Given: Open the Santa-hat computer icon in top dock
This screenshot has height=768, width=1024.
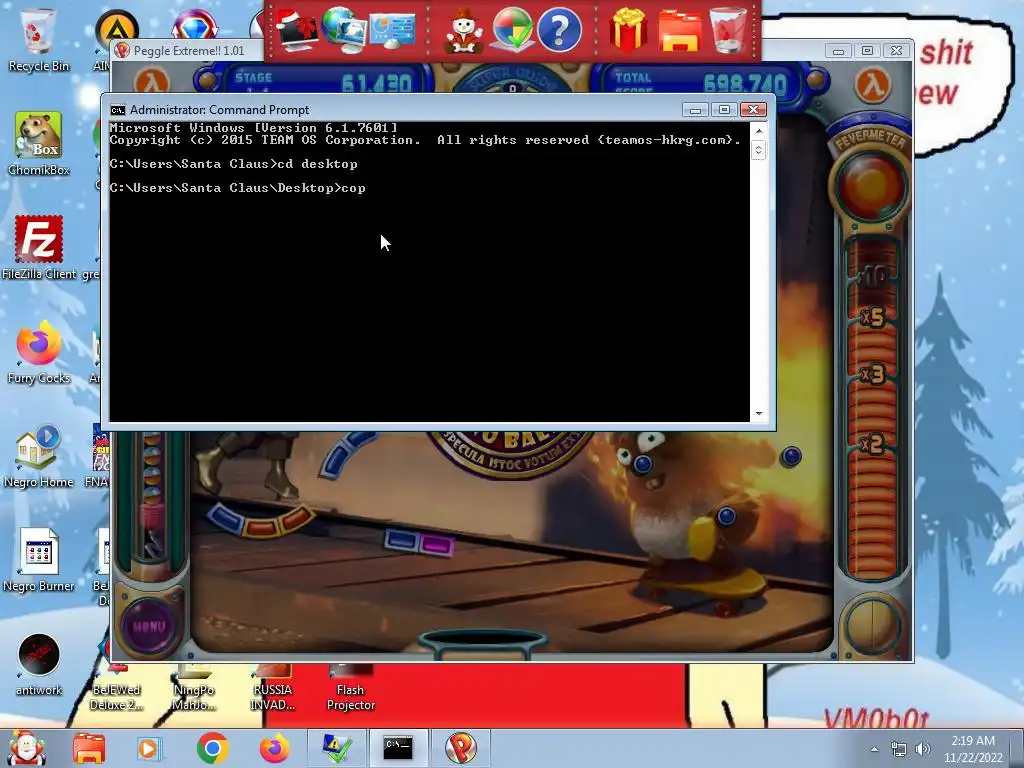Looking at the screenshot, I should (298, 30).
